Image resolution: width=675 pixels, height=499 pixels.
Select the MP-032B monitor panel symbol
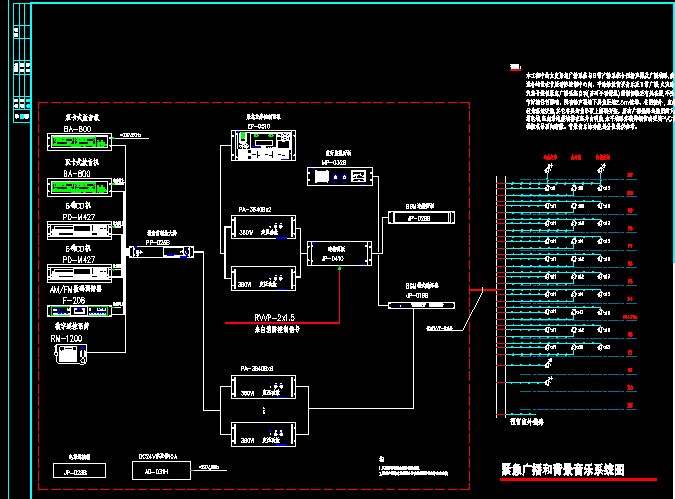coord(340,177)
